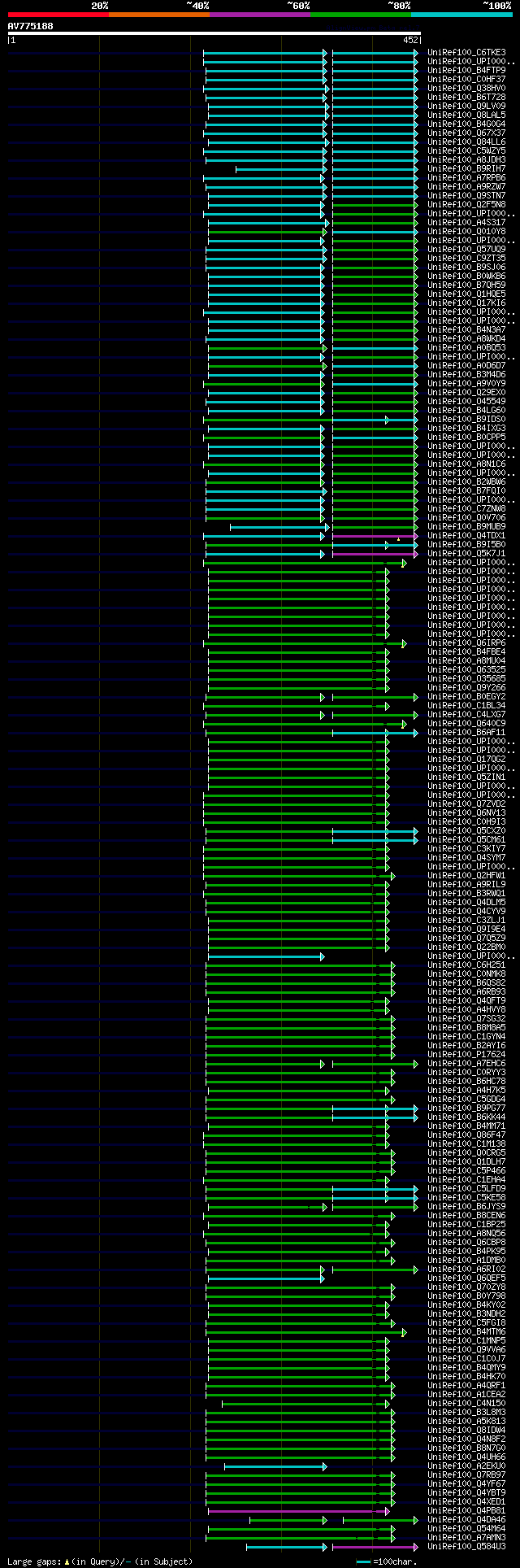
Task: Select hit UniRef100_B4FTP9
Action: (466, 71)
